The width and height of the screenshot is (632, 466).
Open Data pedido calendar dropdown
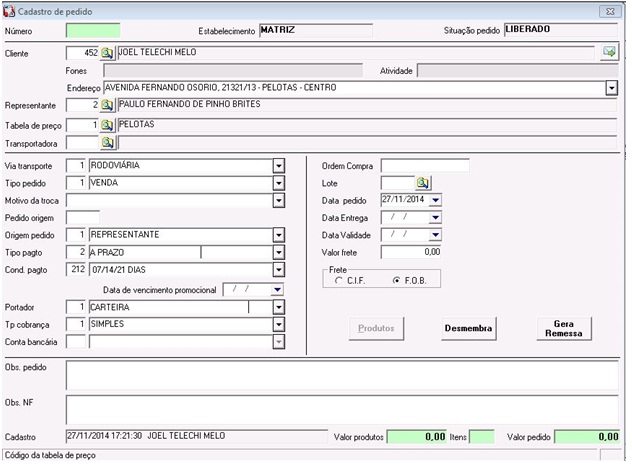pos(435,200)
